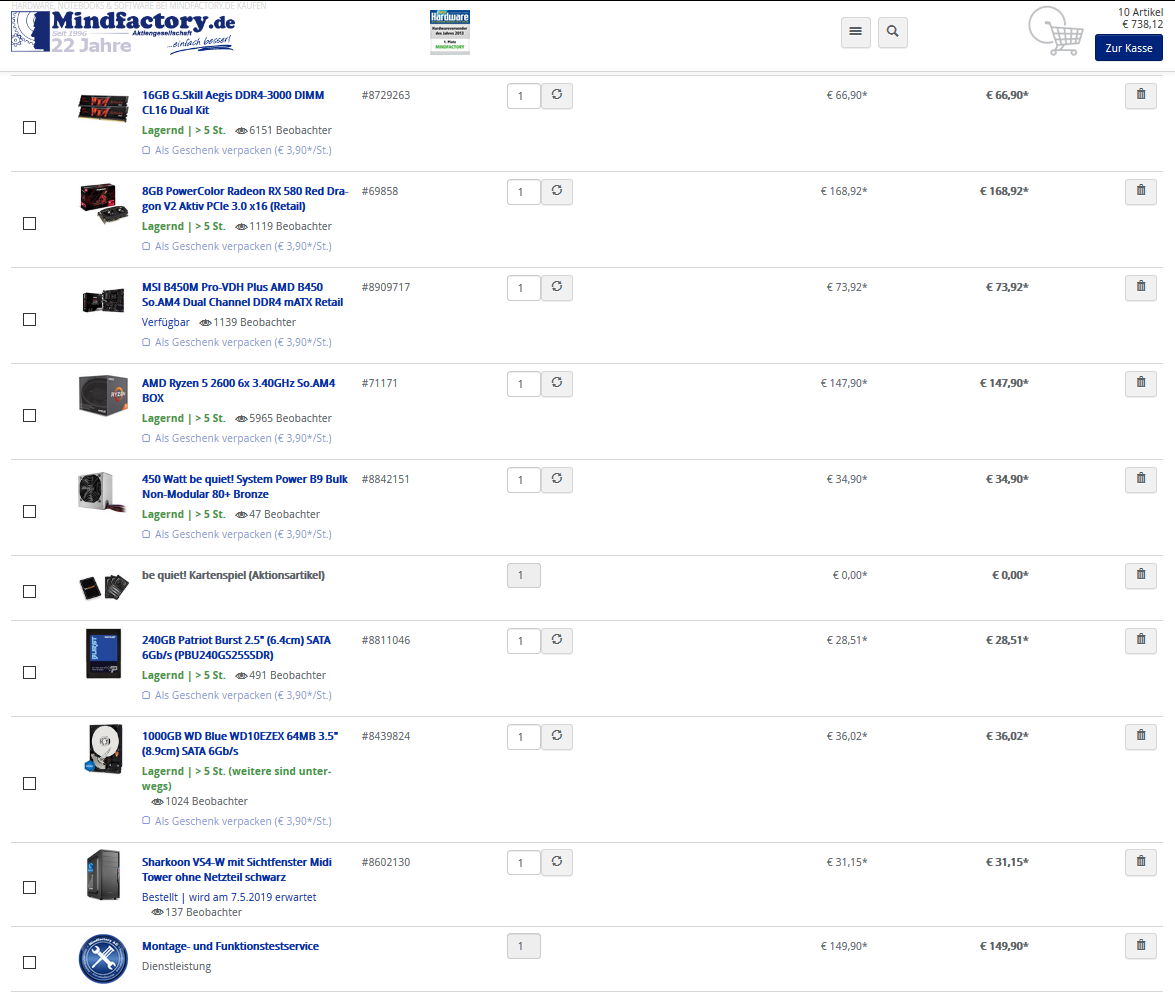Update quantity for MSI B450M board
The height and width of the screenshot is (997, 1175).
pyautogui.click(x=557, y=287)
